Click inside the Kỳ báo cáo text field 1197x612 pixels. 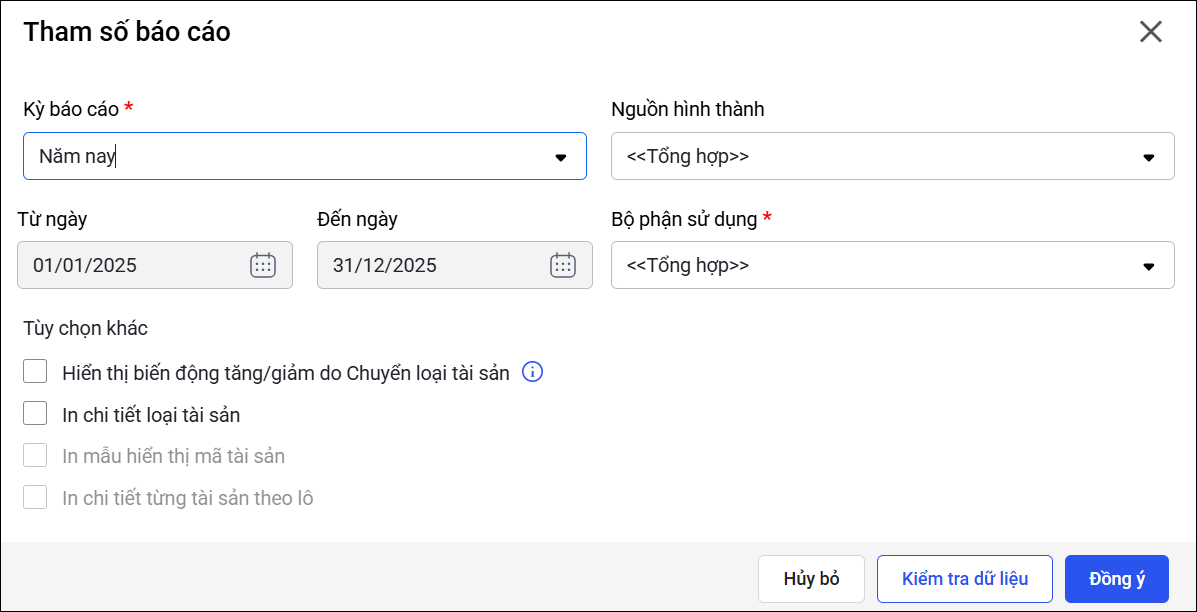[x=280, y=157]
